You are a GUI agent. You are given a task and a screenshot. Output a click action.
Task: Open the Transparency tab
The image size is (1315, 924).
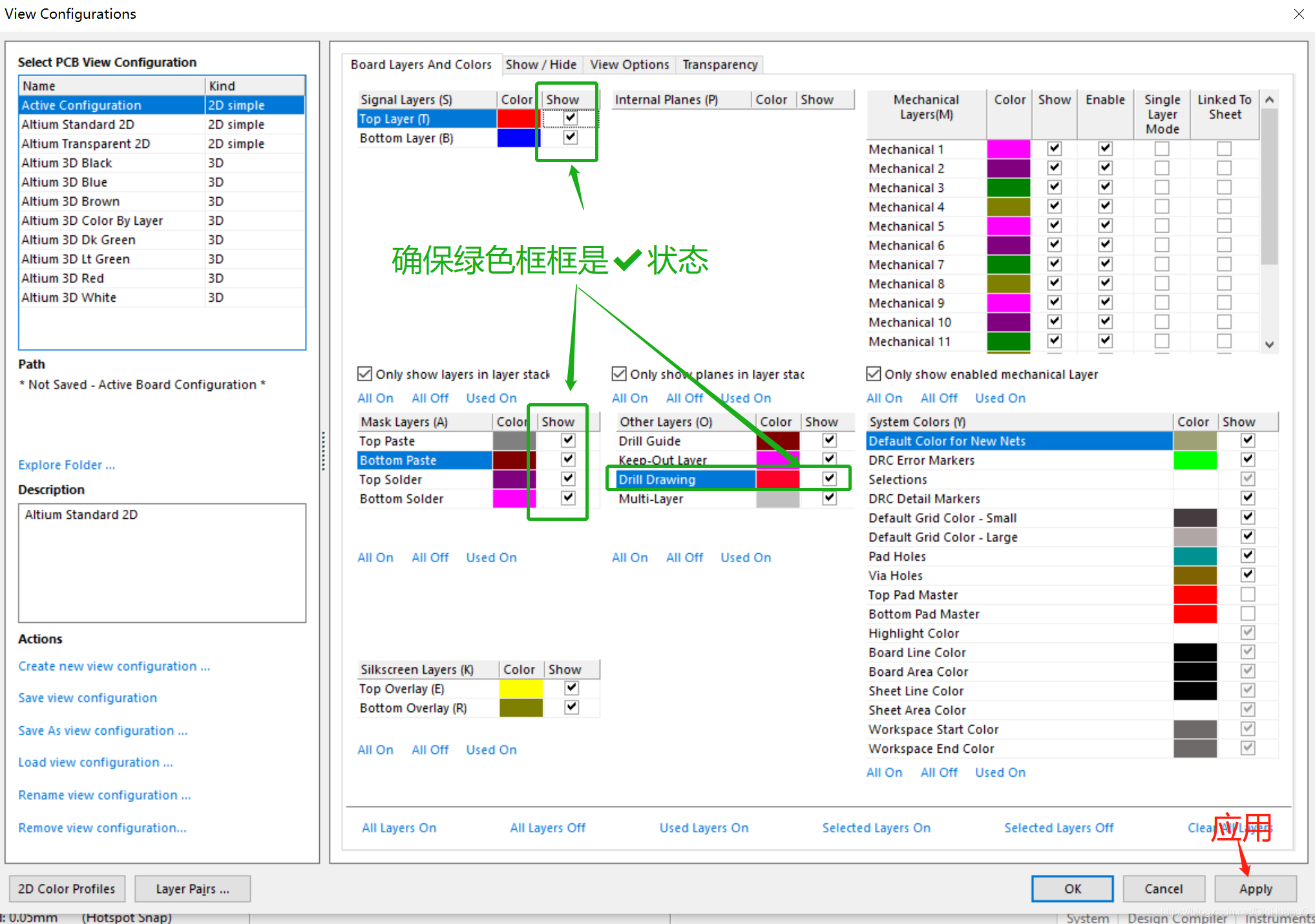[x=720, y=65]
